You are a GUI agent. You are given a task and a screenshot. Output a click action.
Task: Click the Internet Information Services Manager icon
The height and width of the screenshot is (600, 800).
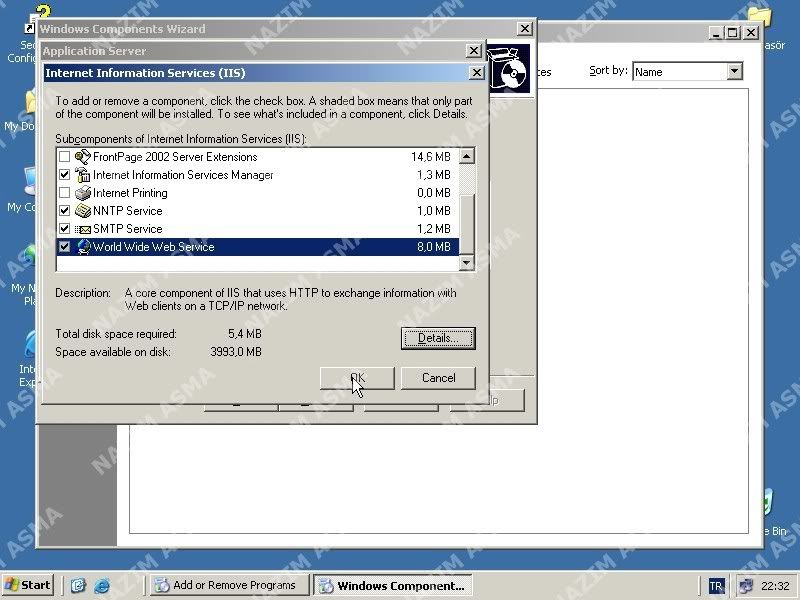coord(83,174)
